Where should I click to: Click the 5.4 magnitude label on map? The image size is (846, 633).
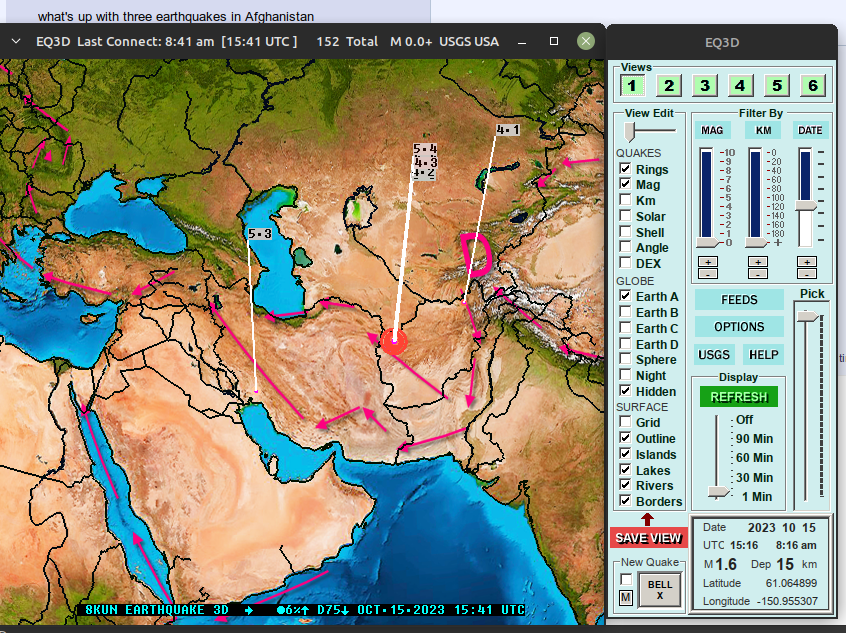(x=425, y=149)
